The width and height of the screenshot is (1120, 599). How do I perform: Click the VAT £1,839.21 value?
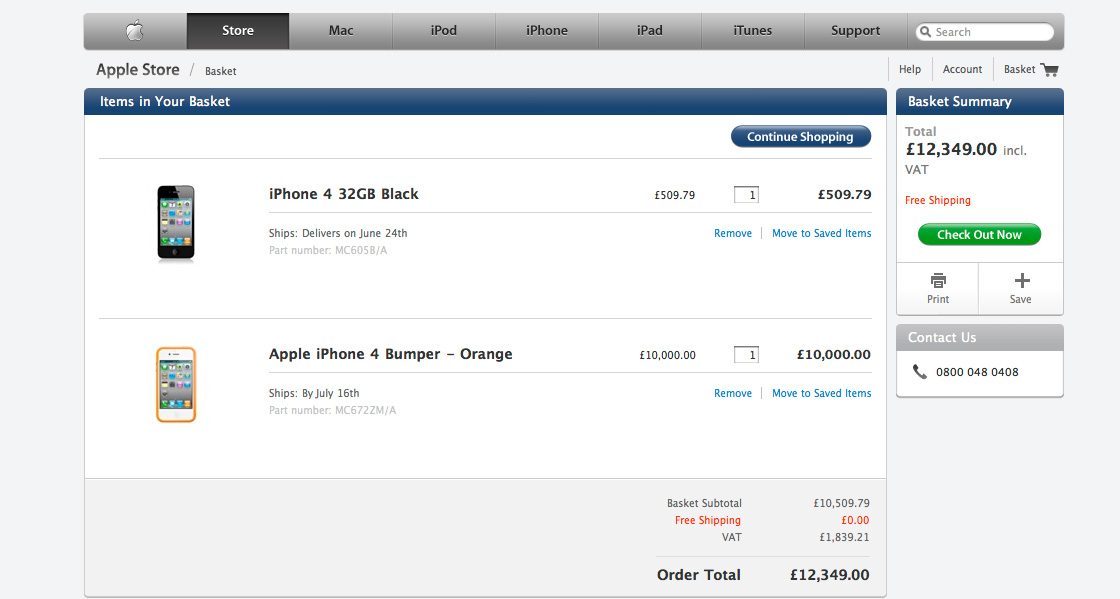[x=844, y=538]
